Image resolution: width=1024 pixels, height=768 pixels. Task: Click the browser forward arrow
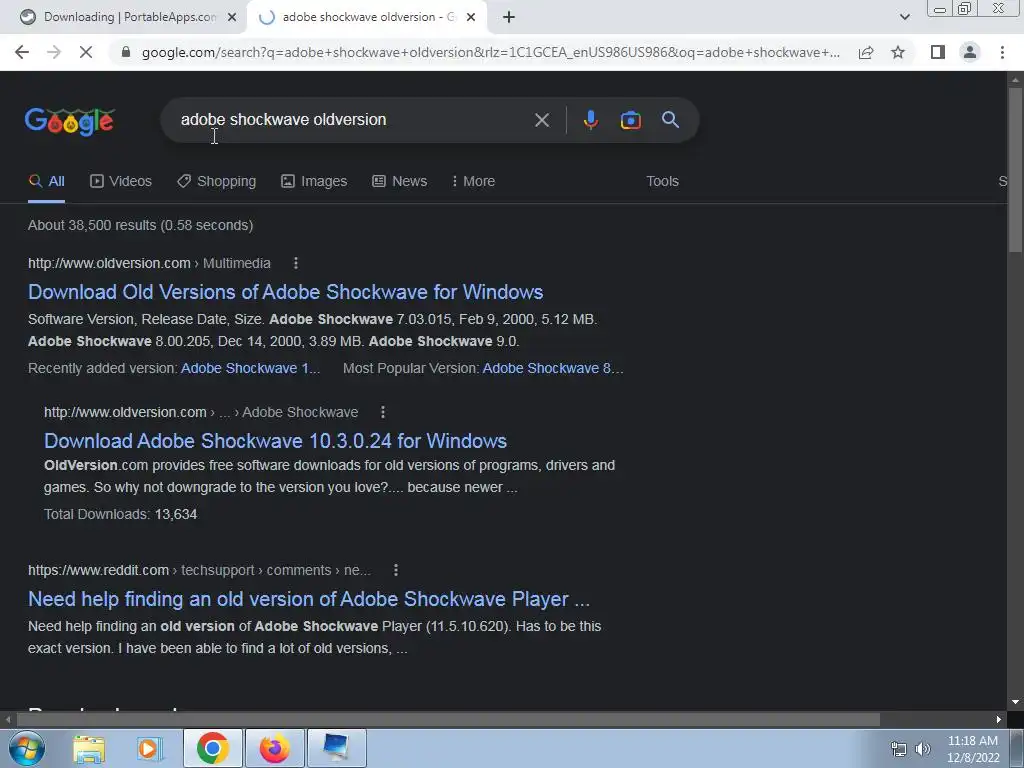click(x=54, y=52)
